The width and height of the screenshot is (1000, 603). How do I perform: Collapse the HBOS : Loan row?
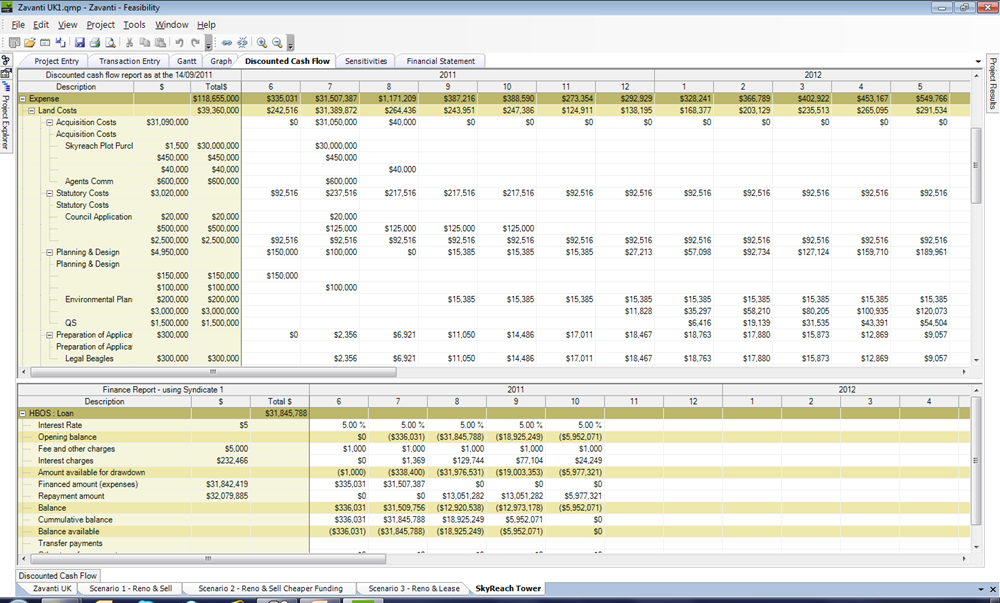pyautogui.click(x=22, y=412)
